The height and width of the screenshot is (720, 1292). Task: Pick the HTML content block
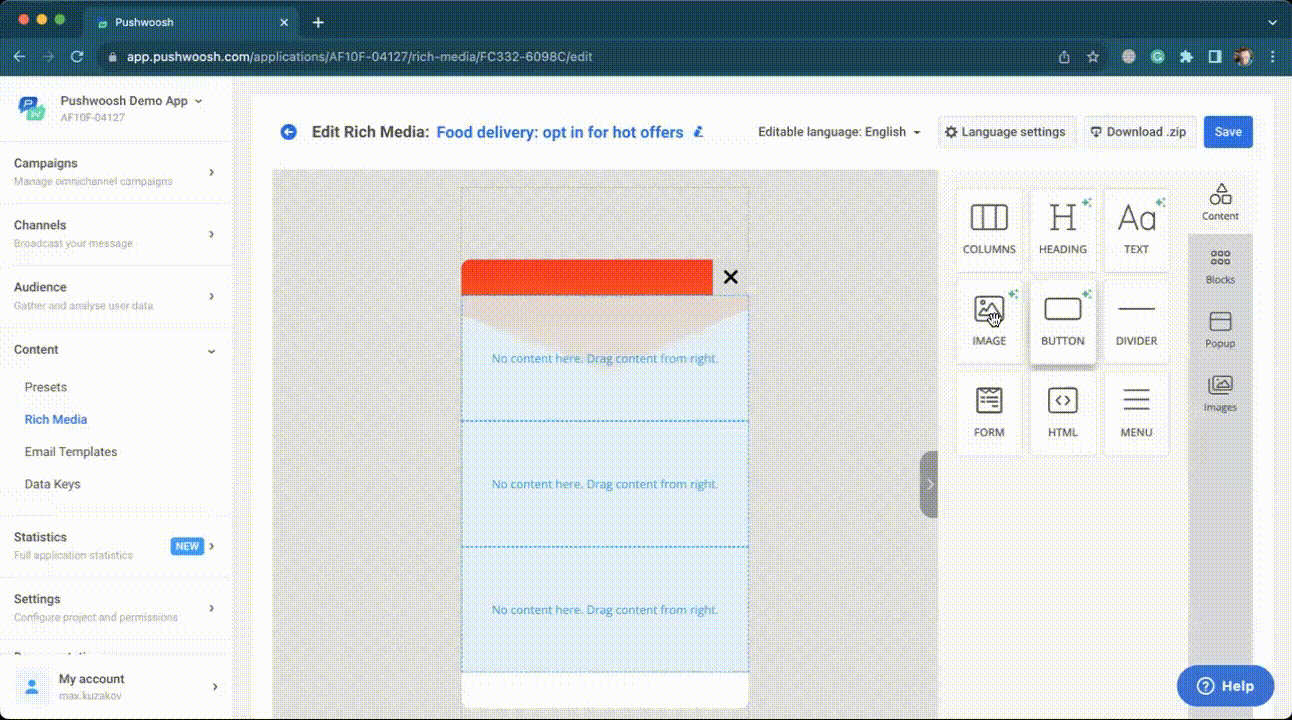[x=1062, y=413]
